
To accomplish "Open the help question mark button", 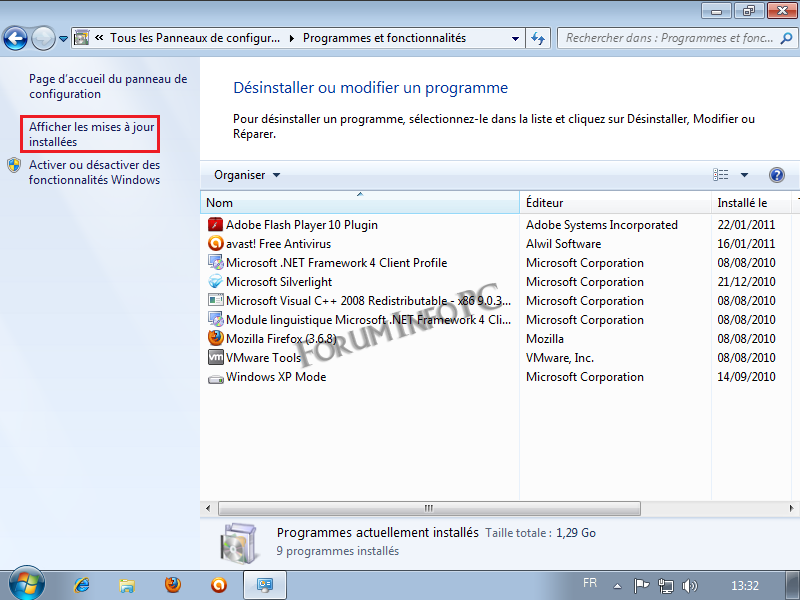I will coord(777,175).
